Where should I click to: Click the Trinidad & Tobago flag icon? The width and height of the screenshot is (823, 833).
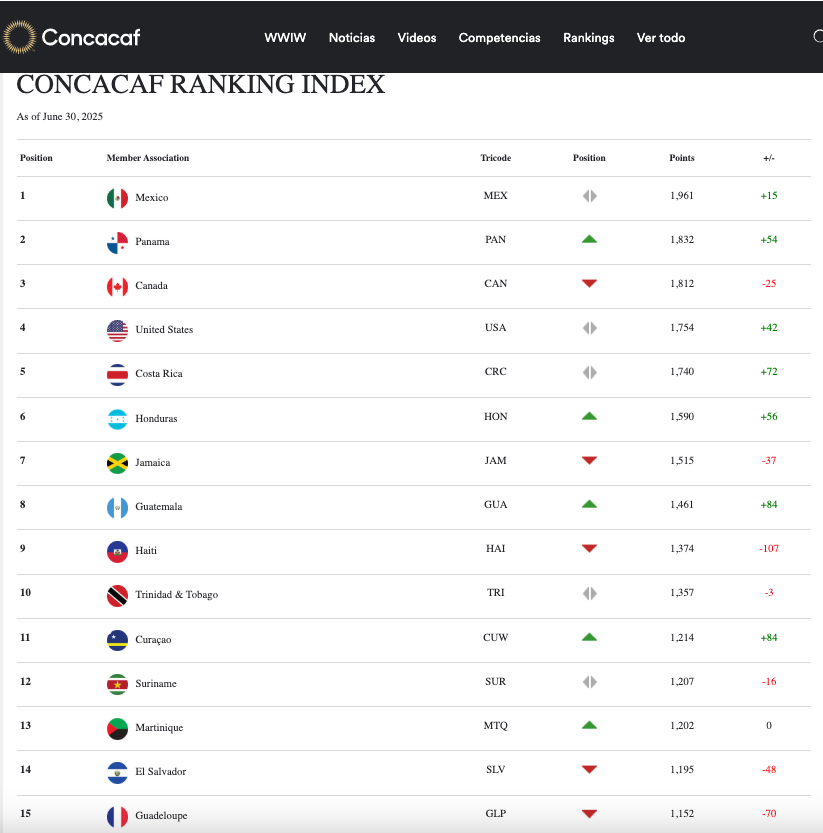pos(117,595)
